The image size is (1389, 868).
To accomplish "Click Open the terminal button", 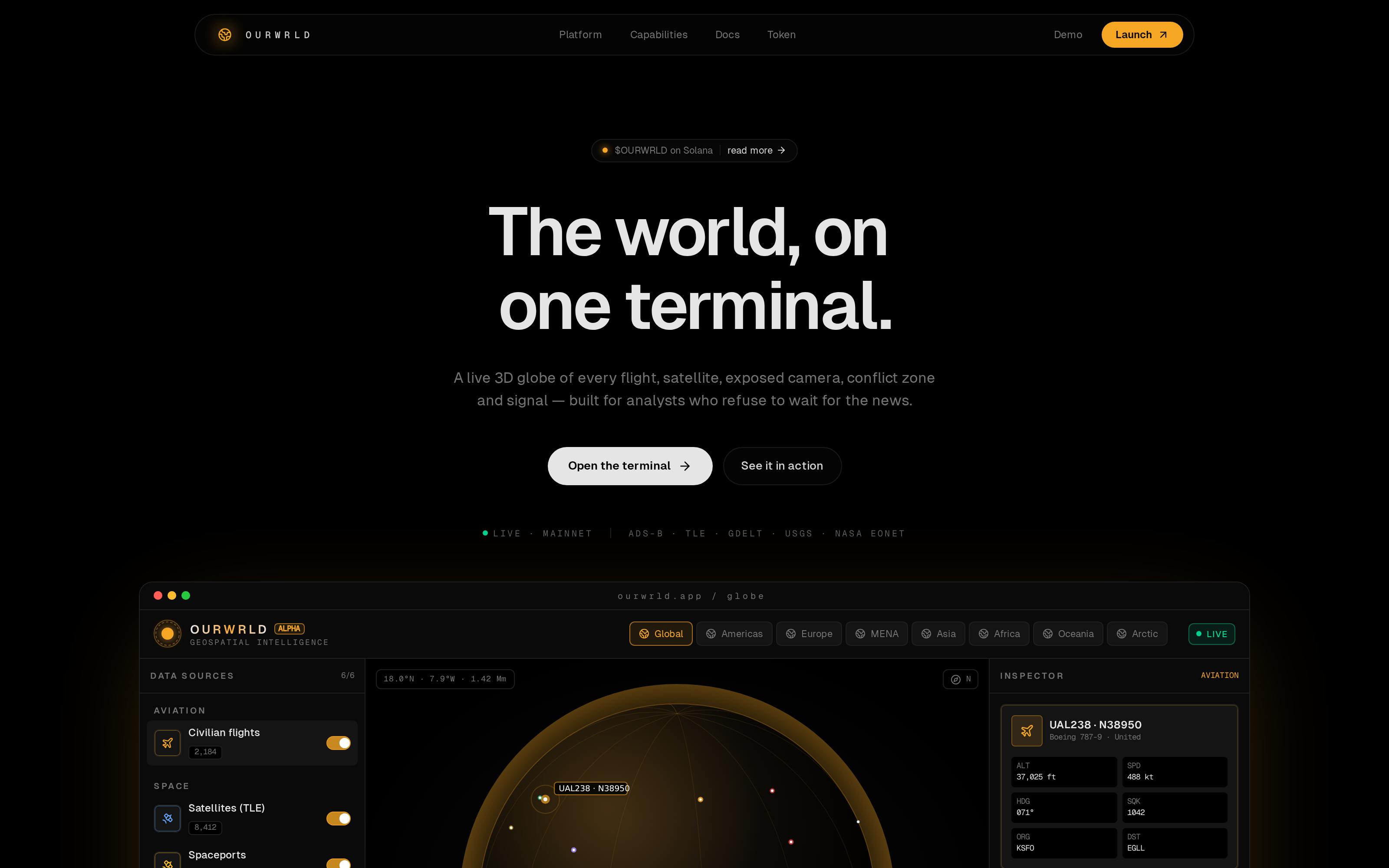I will [x=630, y=466].
